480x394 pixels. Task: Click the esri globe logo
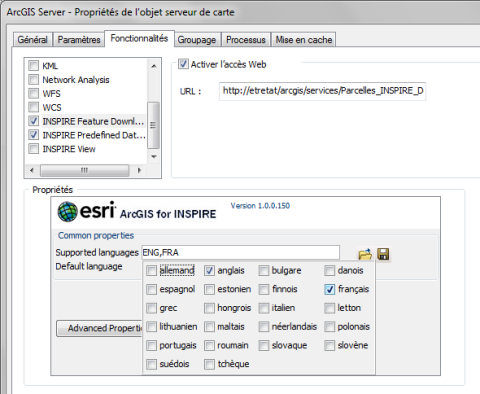(x=67, y=212)
